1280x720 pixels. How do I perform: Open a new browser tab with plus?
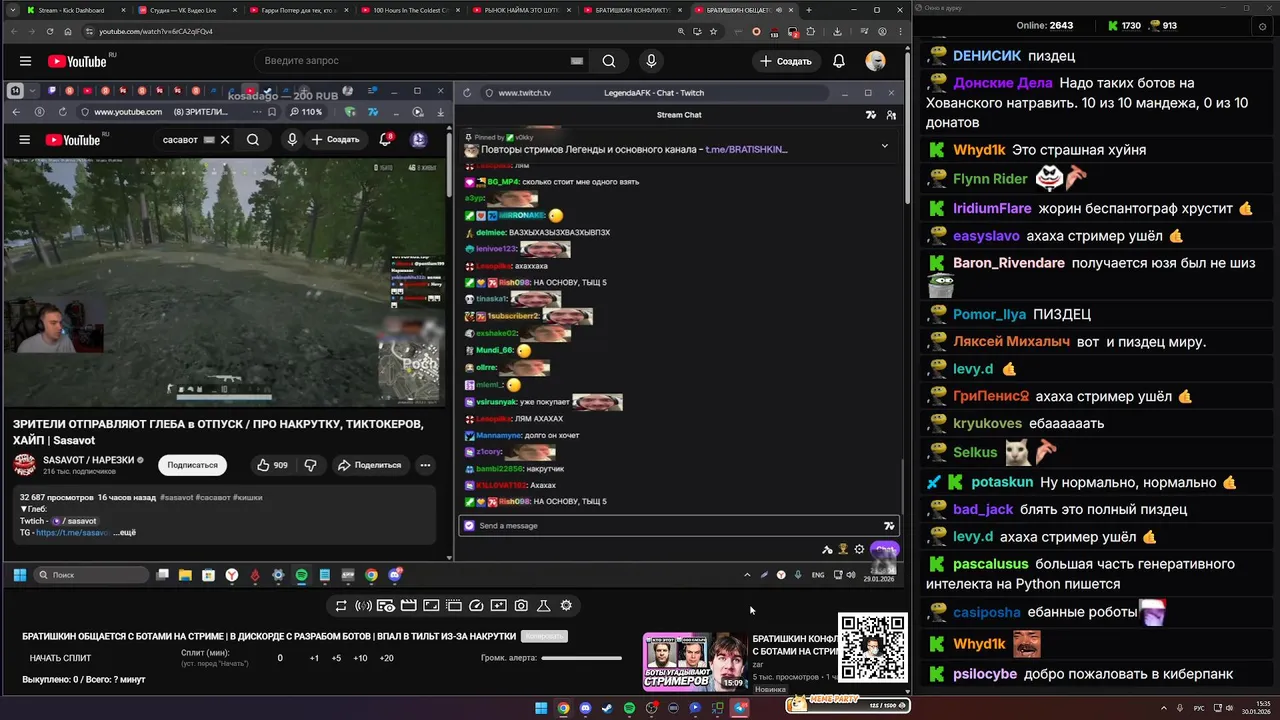(809, 10)
